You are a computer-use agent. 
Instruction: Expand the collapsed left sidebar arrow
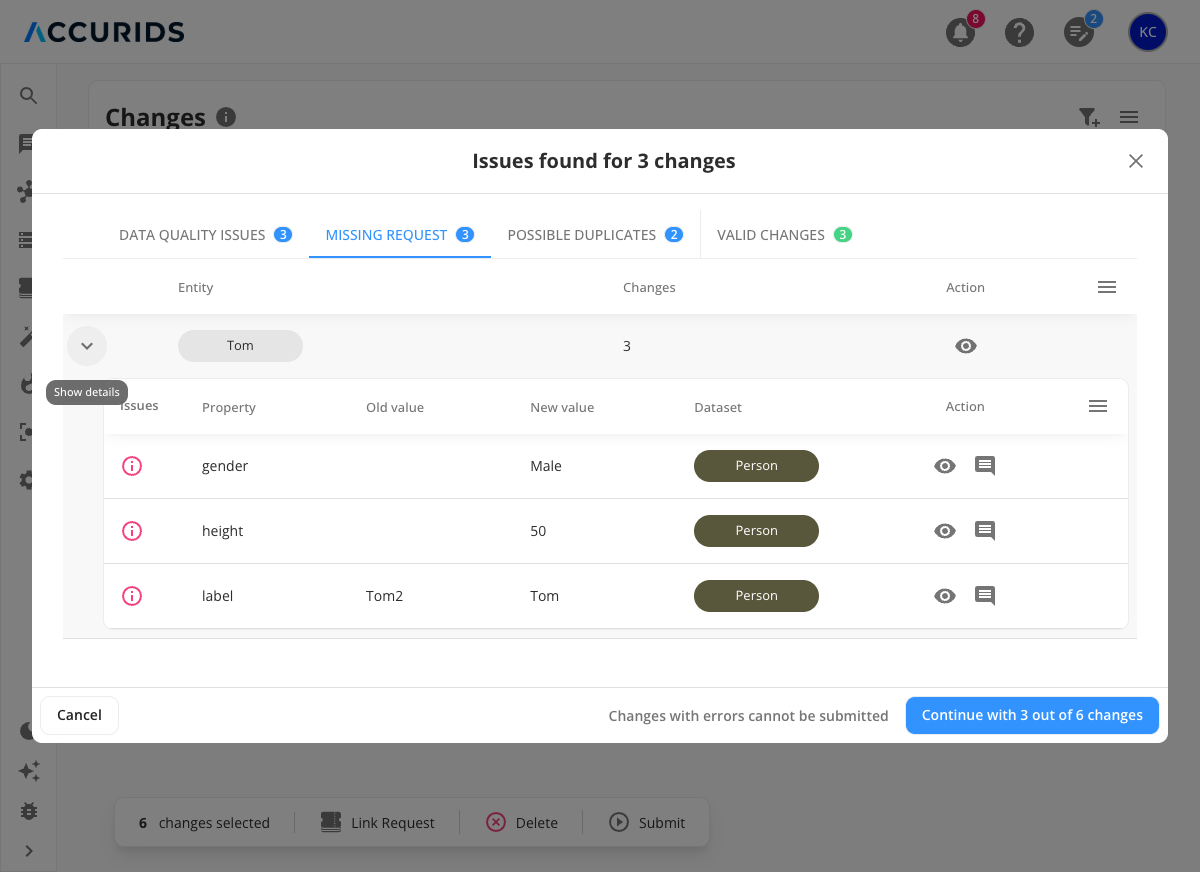(x=28, y=851)
